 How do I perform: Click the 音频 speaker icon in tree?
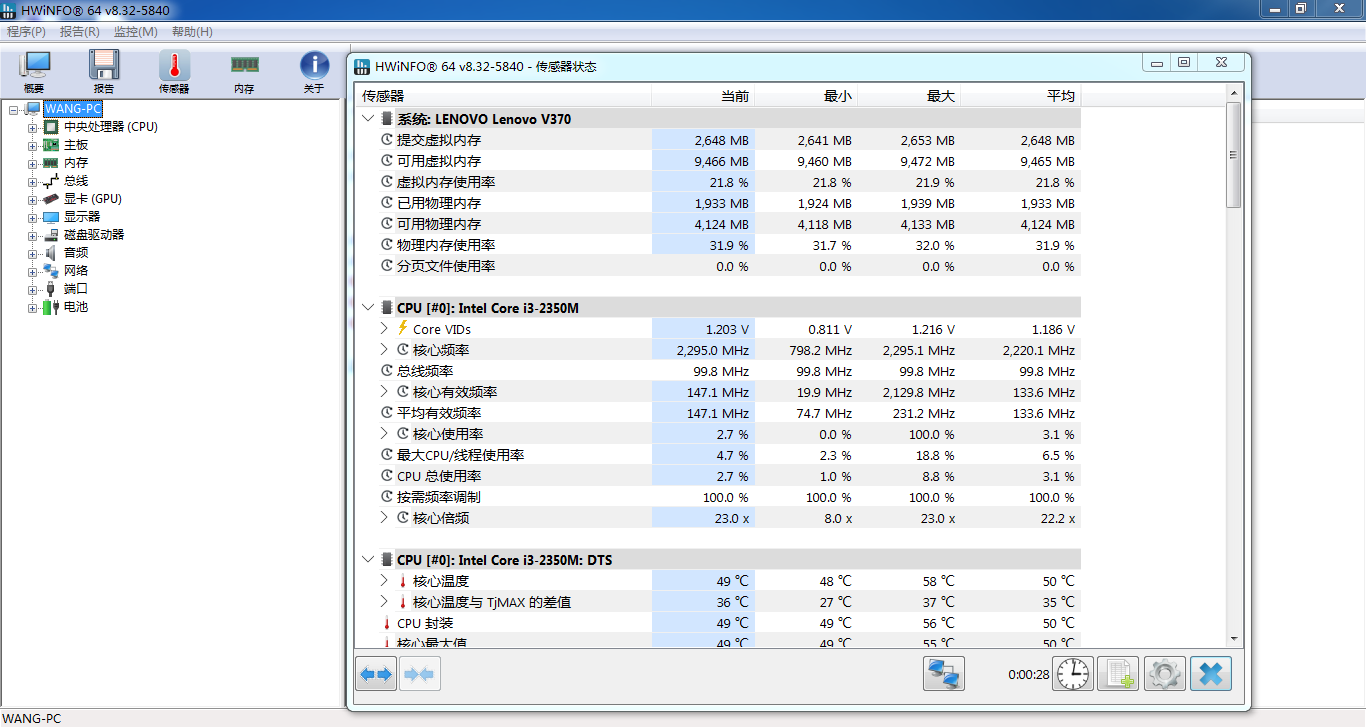pyautogui.click(x=51, y=253)
